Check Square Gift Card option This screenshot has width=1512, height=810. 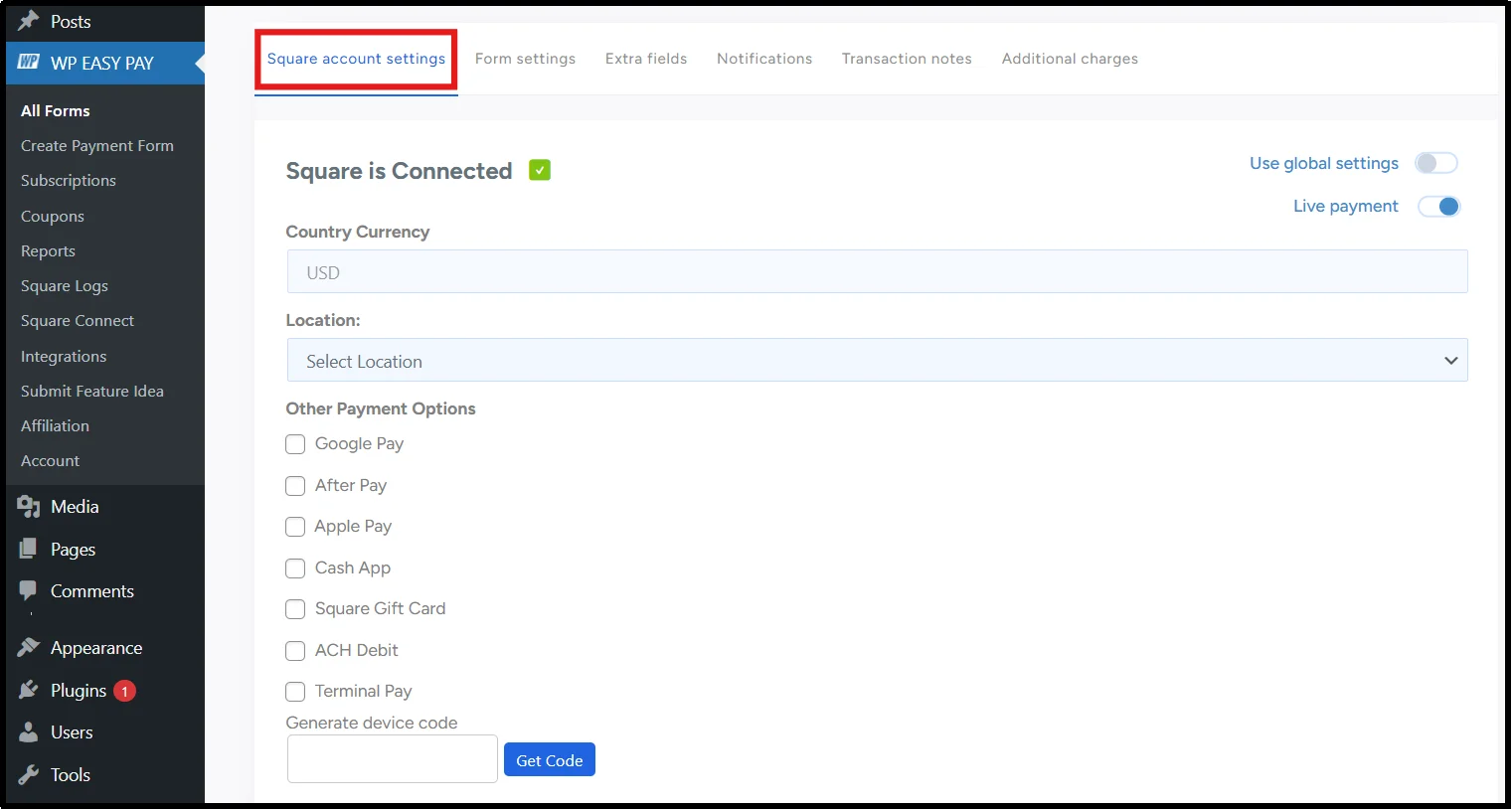click(295, 609)
